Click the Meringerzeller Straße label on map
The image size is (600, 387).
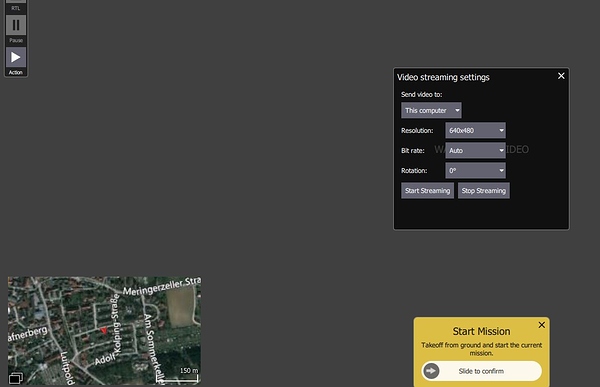click(161, 287)
